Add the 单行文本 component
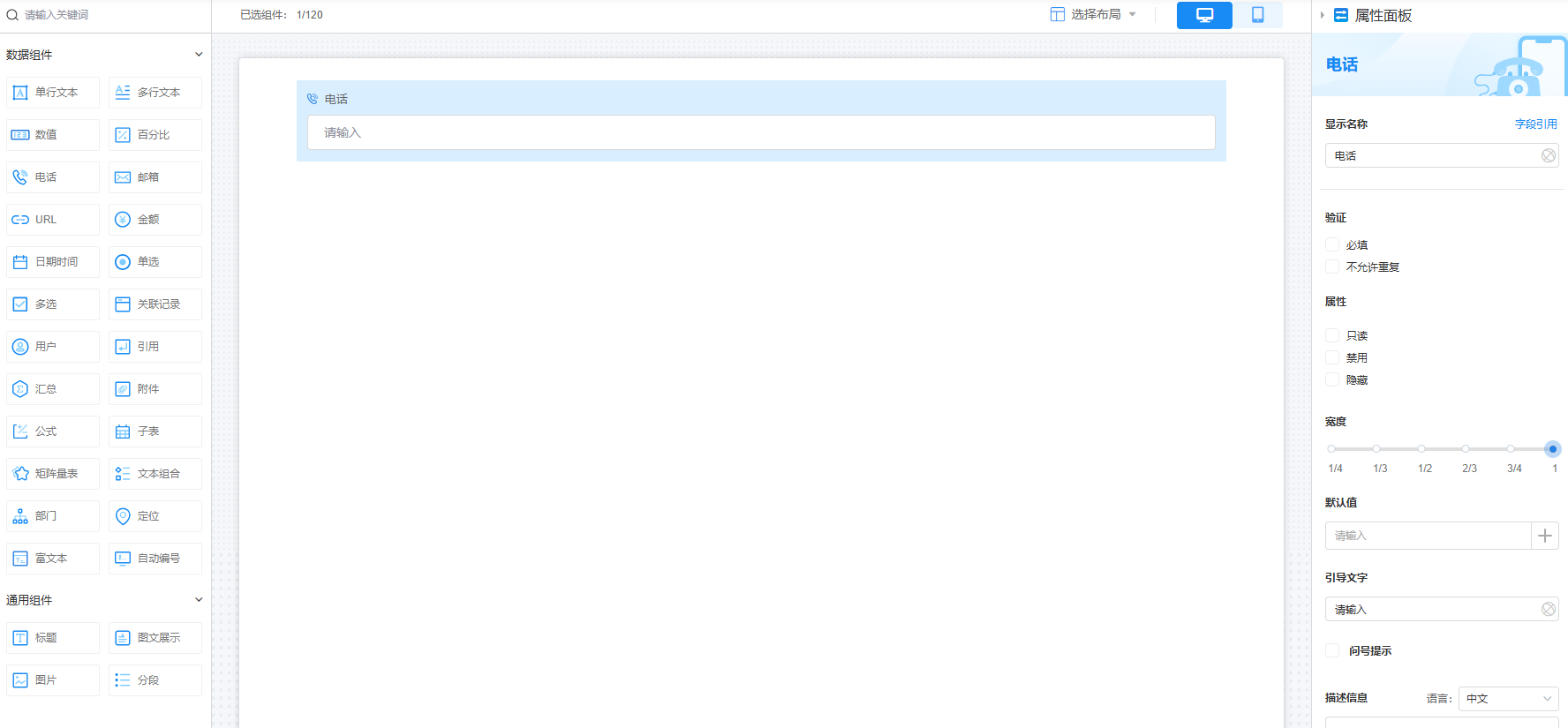The image size is (1568, 728). pyautogui.click(x=53, y=93)
